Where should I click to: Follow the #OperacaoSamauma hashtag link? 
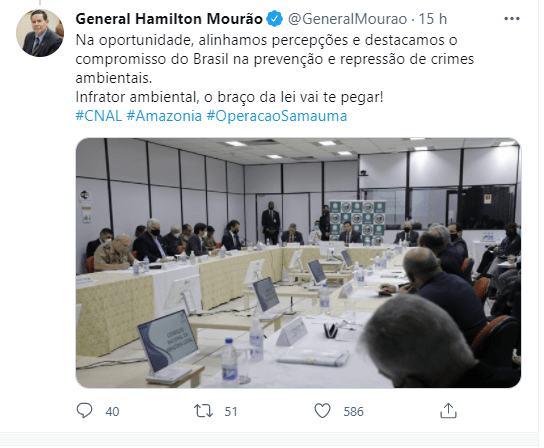point(277,116)
